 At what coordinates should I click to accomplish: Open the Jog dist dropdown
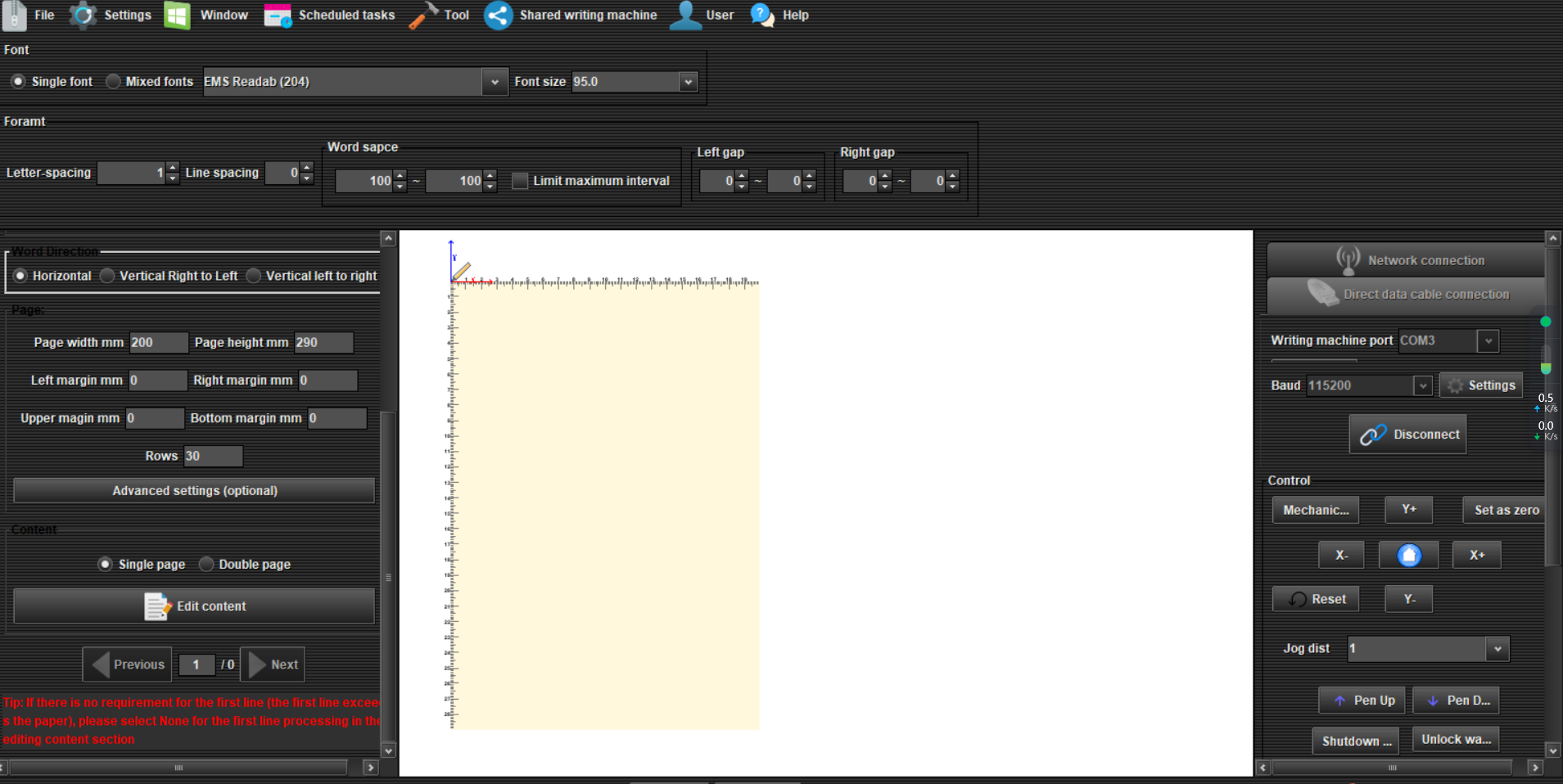point(1497,649)
